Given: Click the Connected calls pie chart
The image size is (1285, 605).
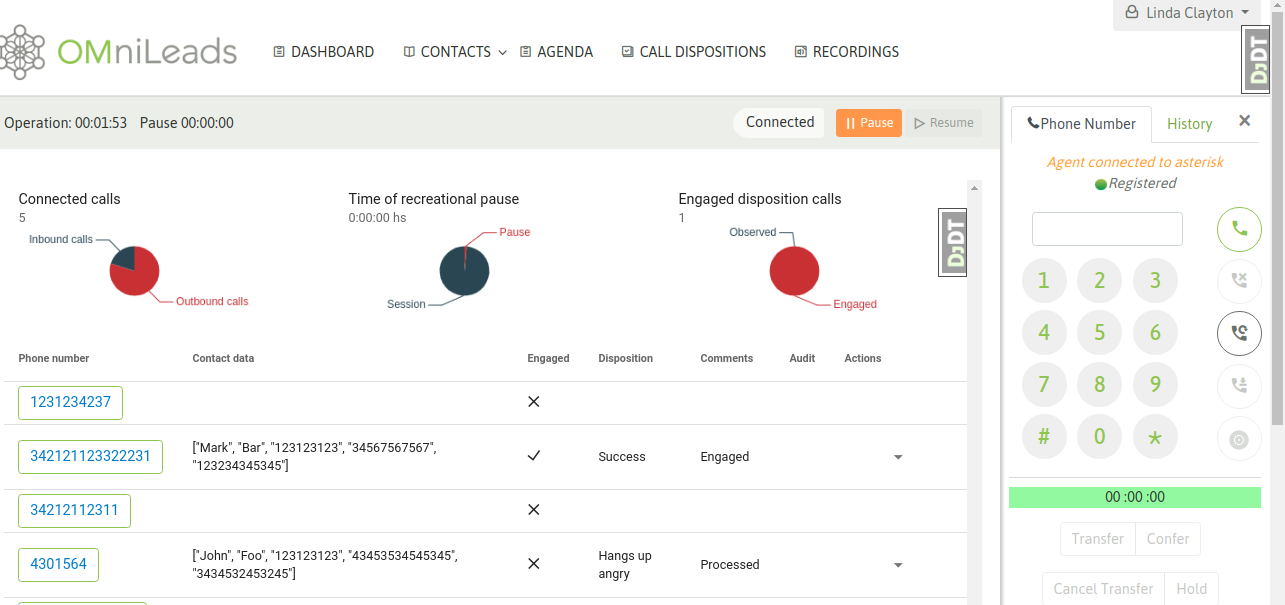Looking at the screenshot, I should coord(135,271).
